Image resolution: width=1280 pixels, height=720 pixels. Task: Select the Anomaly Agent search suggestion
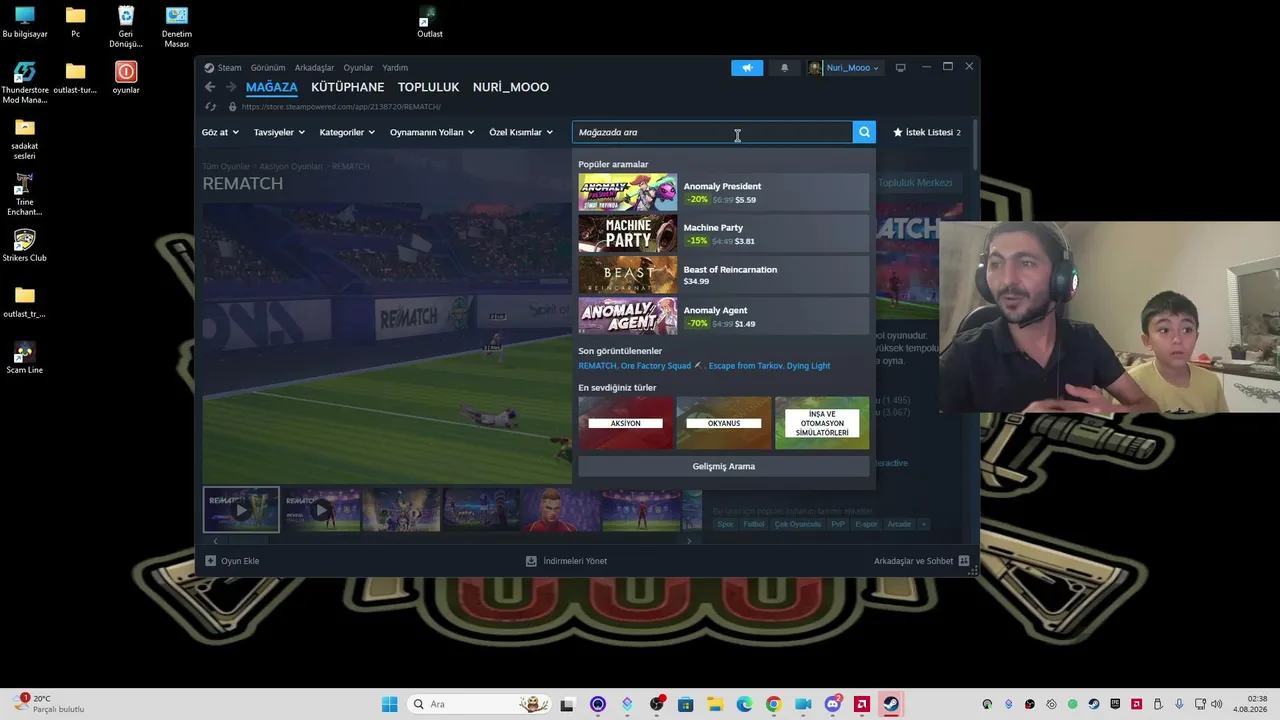click(x=724, y=316)
